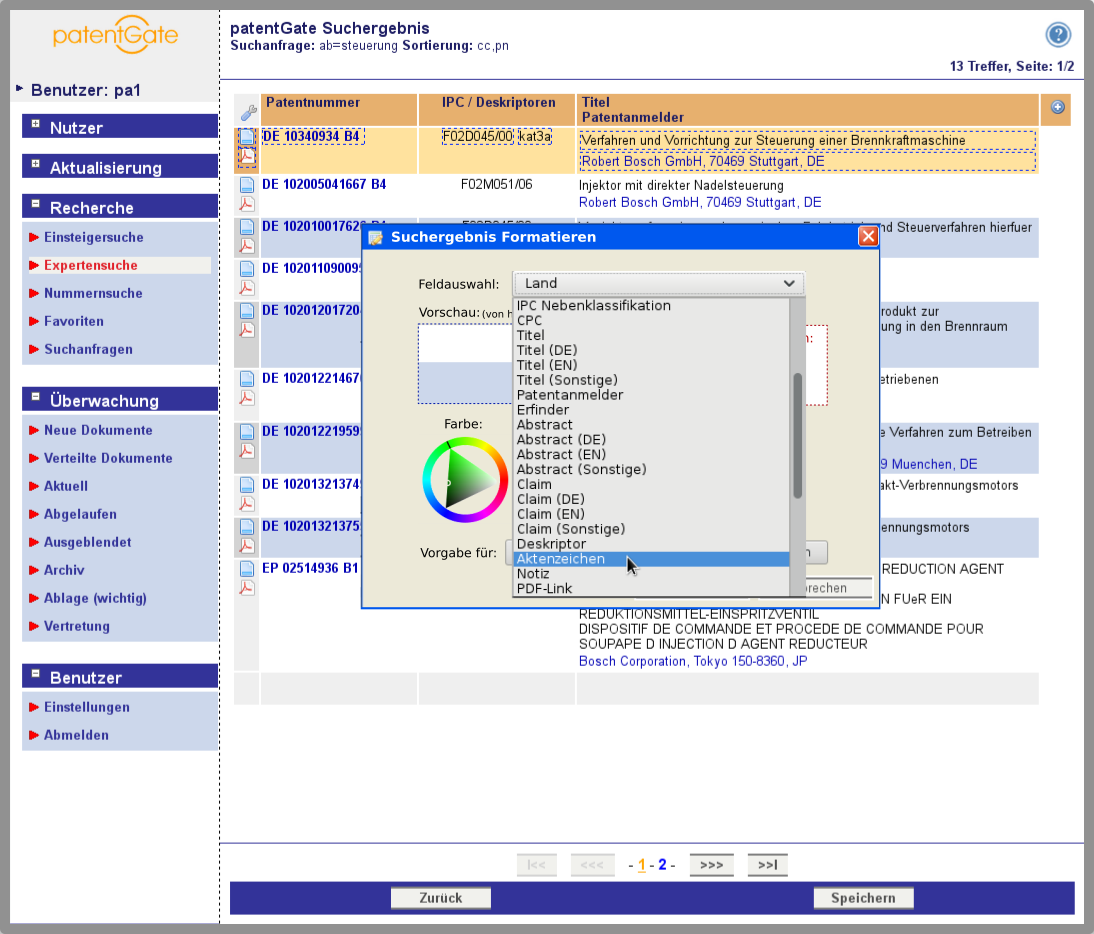Image resolution: width=1094 pixels, height=934 pixels.
Task: Open patent DE 10340934 B4 link
Action: pyautogui.click(x=311, y=136)
